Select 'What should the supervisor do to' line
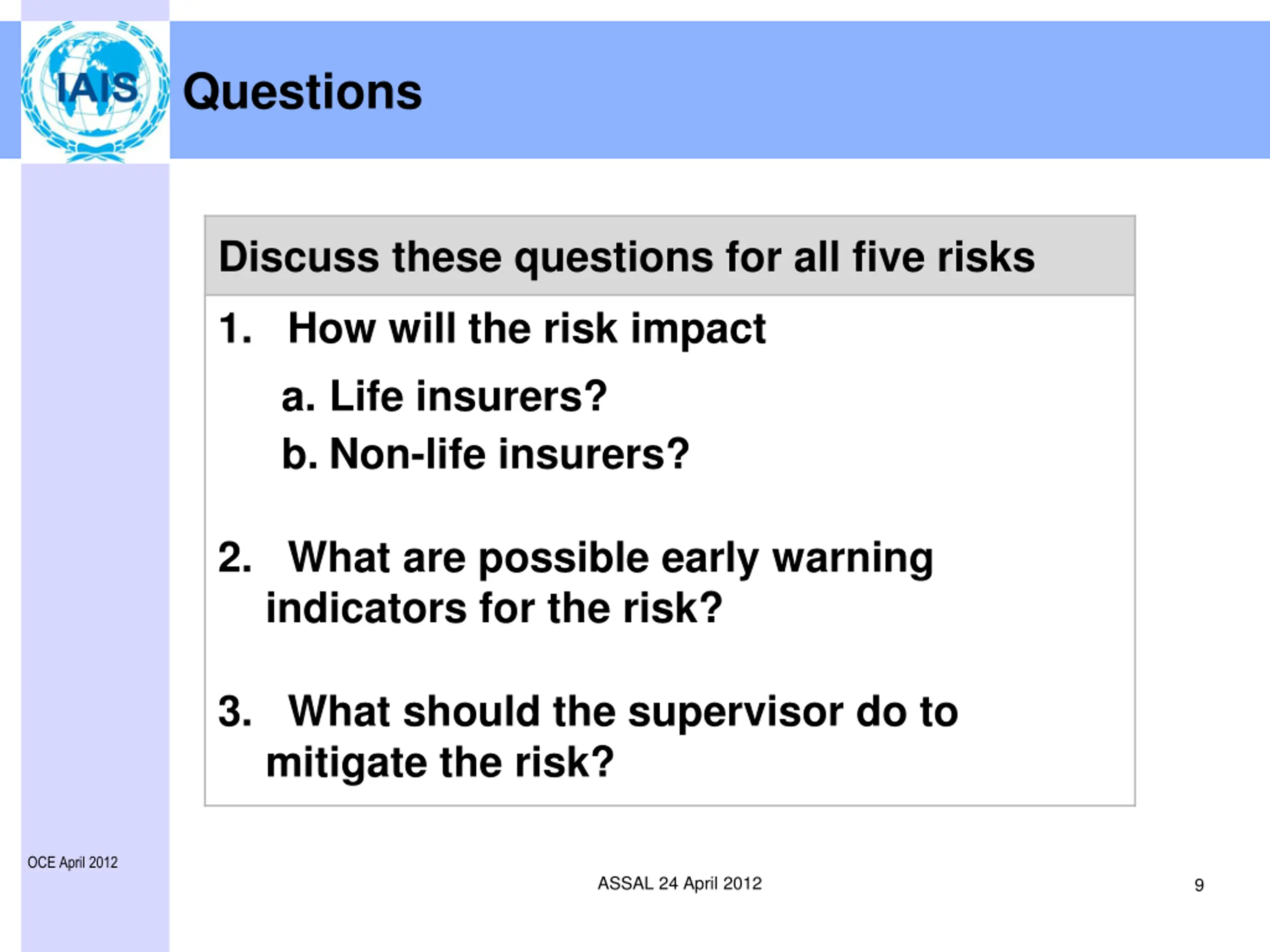Image resolution: width=1270 pixels, height=952 pixels. (623, 712)
